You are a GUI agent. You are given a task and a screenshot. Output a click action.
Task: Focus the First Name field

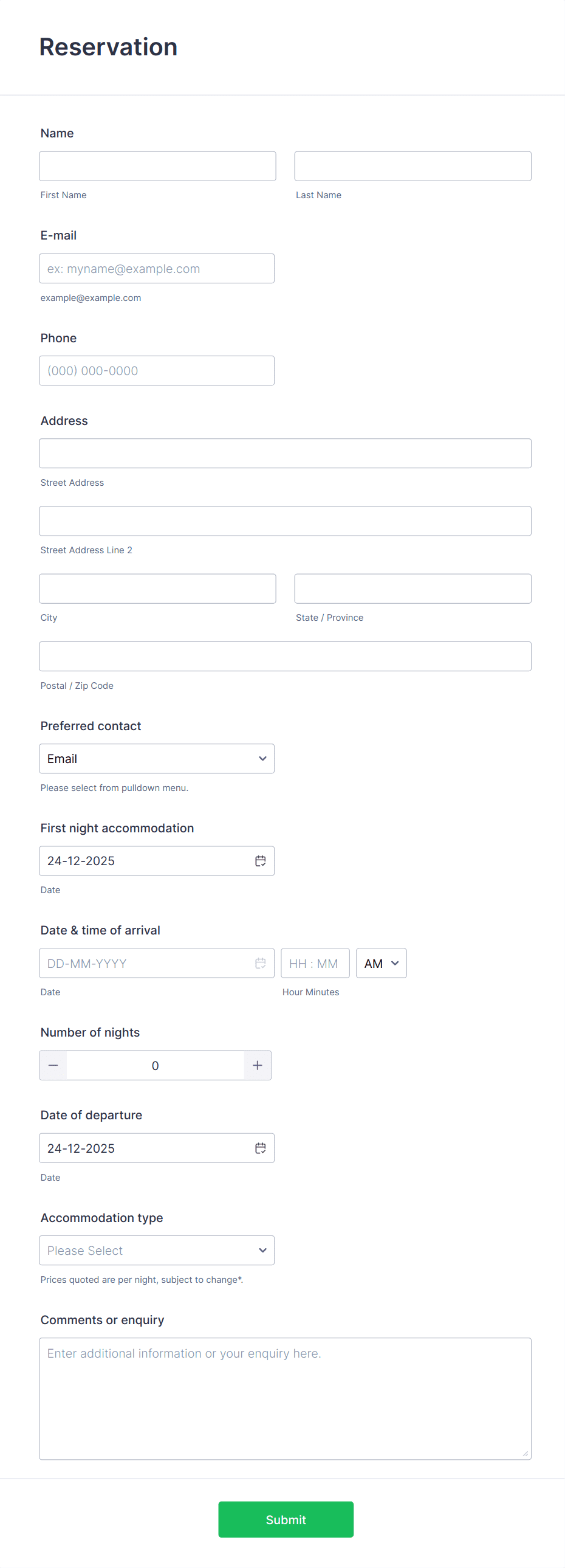pos(157,166)
